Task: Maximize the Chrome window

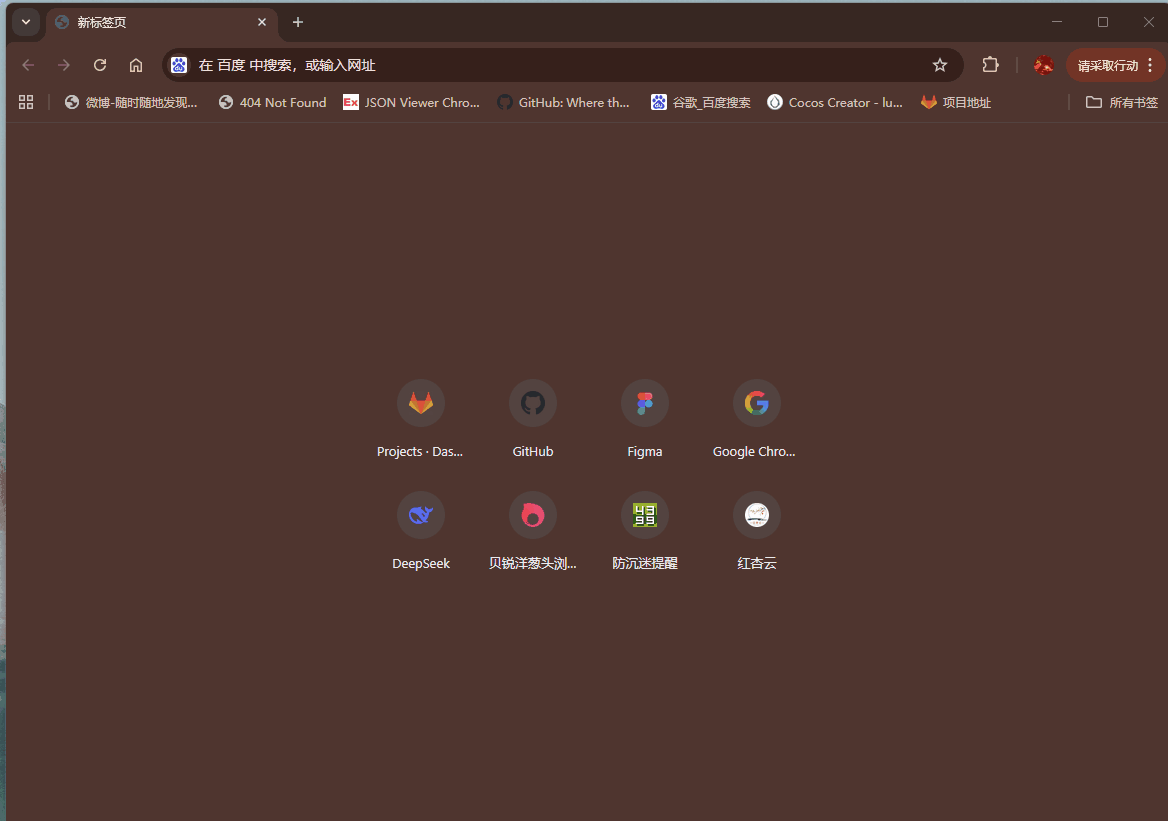Action: pos(1102,22)
